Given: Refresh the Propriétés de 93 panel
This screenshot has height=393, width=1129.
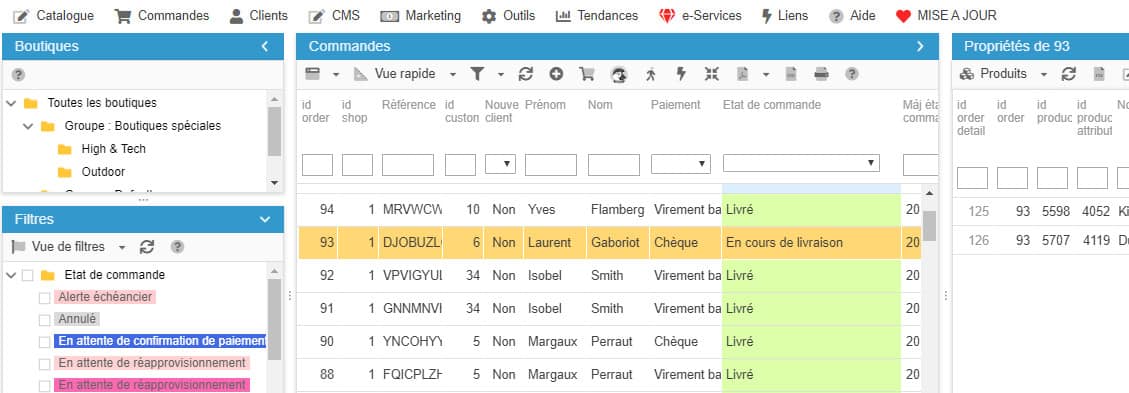Looking at the screenshot, I should (1069, 74).
